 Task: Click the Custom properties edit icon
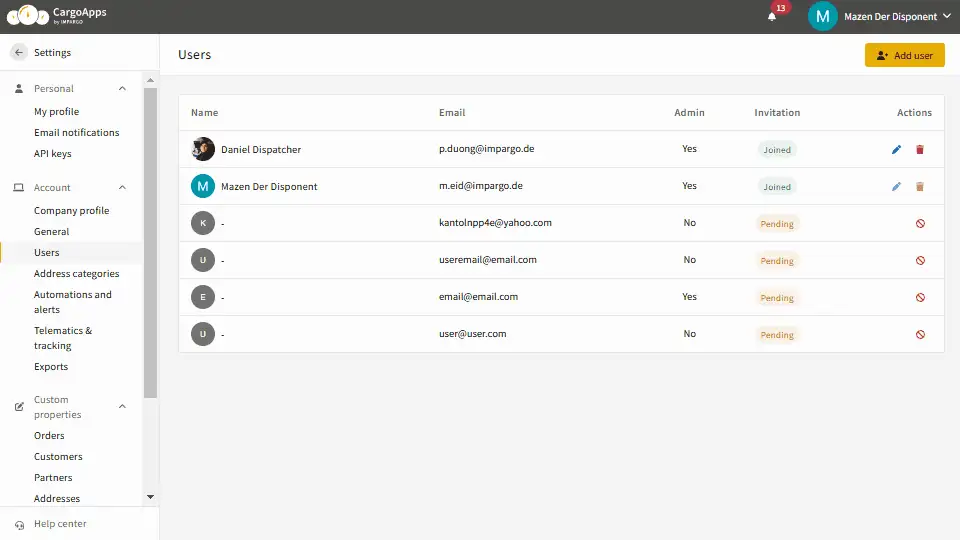click(19, 407)
